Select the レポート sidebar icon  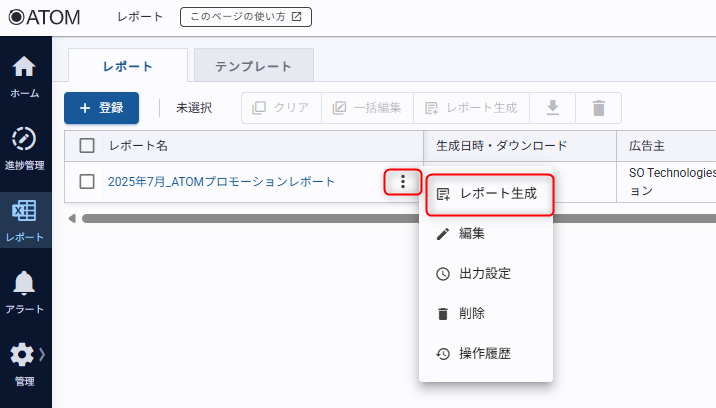(x=25, y=218)
